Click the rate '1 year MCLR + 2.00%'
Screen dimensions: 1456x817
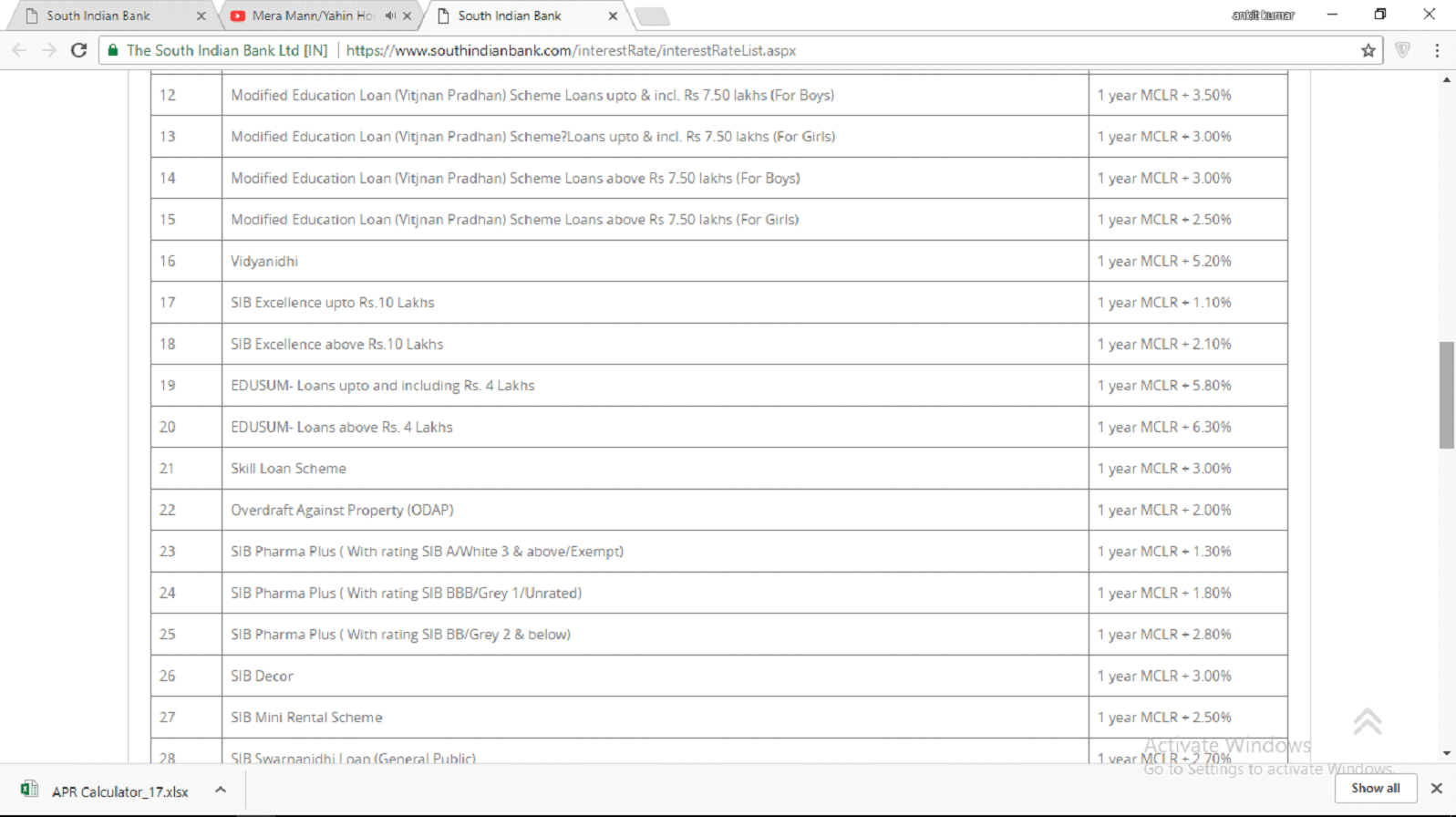click(x=1164, y=510)
